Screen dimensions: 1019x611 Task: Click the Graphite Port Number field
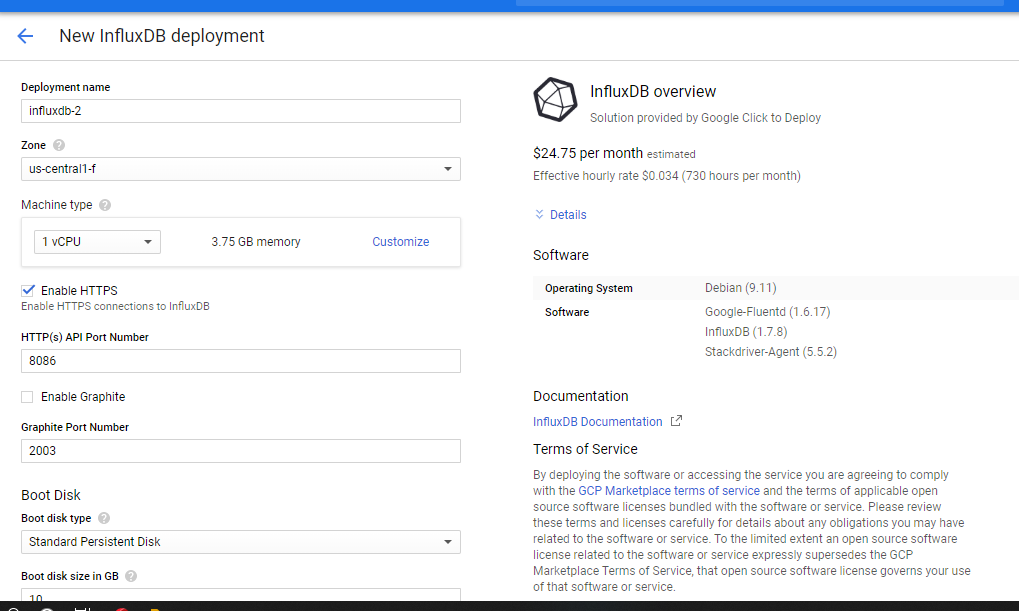240,451
